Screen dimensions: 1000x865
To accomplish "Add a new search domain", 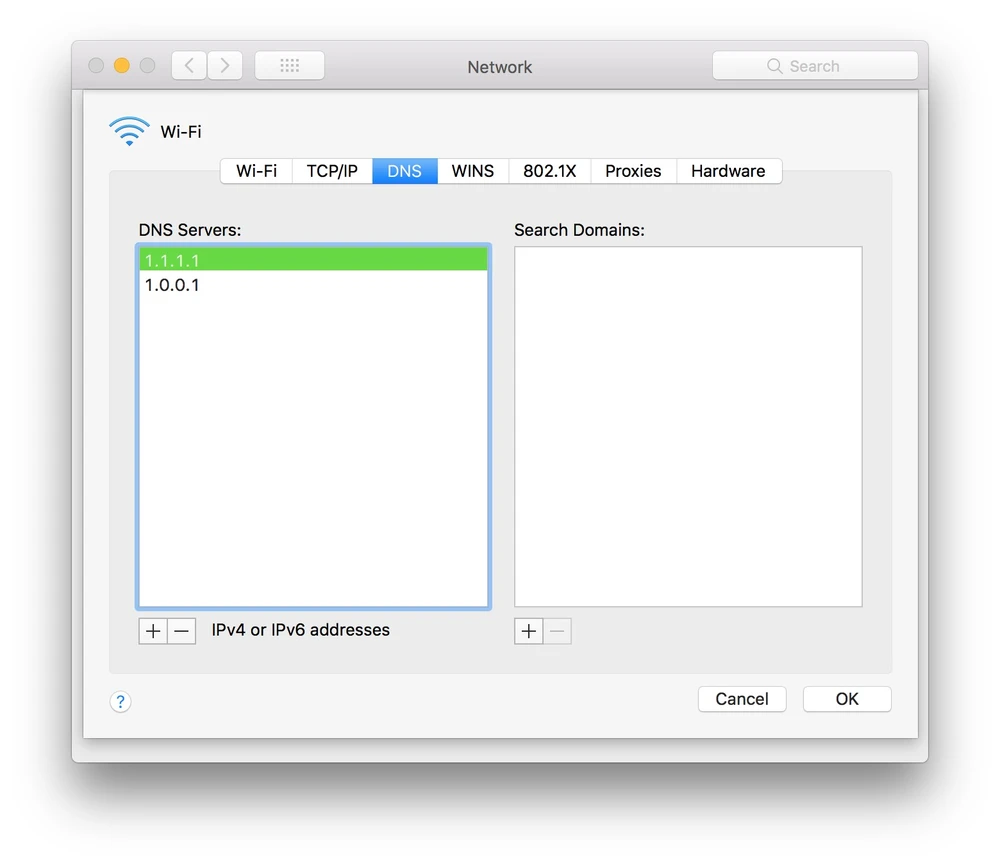I will tap(529, 631).
